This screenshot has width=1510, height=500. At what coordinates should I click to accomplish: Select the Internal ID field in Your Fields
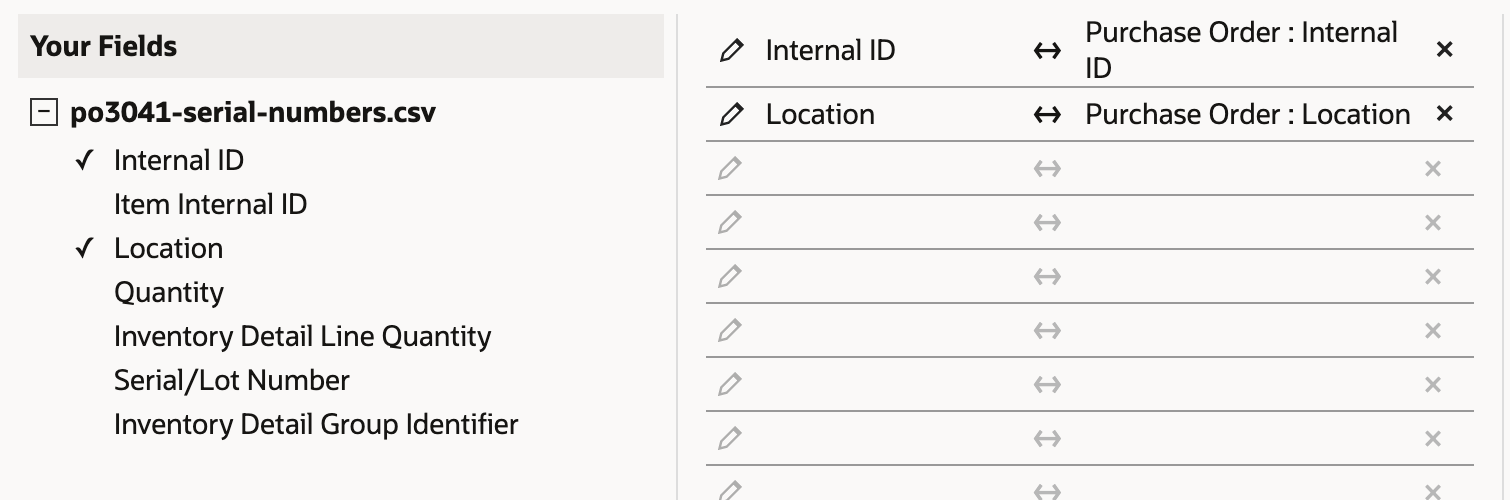179,160
